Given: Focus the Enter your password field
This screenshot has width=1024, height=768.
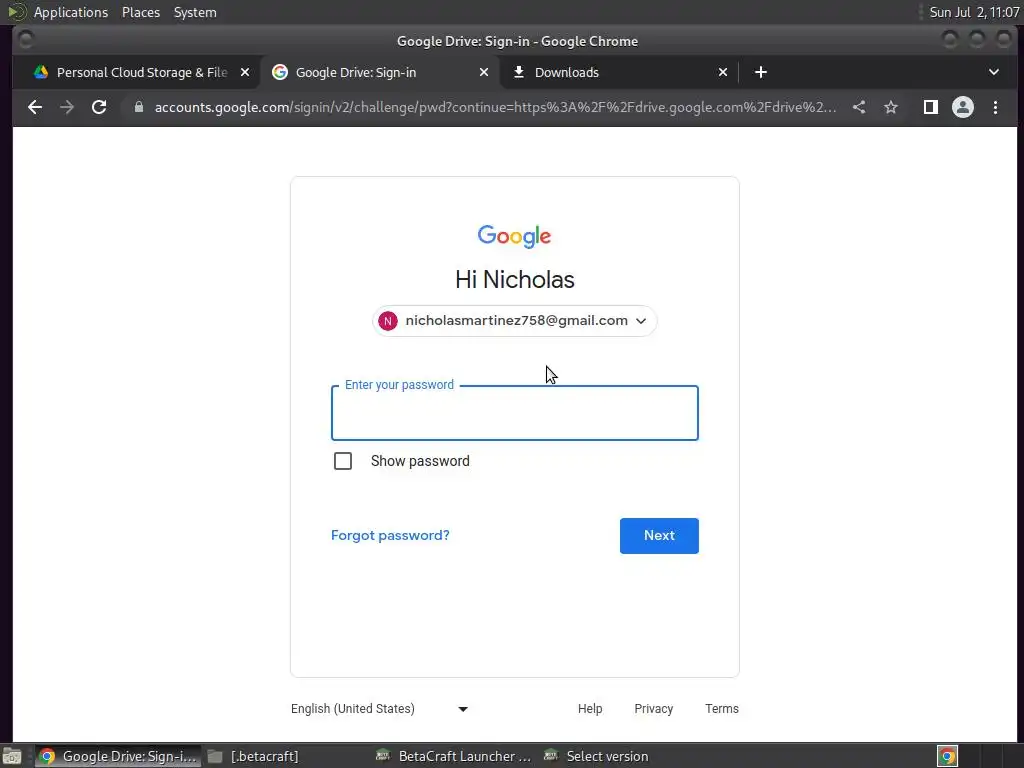Looking at the screenshot, I should (515, 413).
